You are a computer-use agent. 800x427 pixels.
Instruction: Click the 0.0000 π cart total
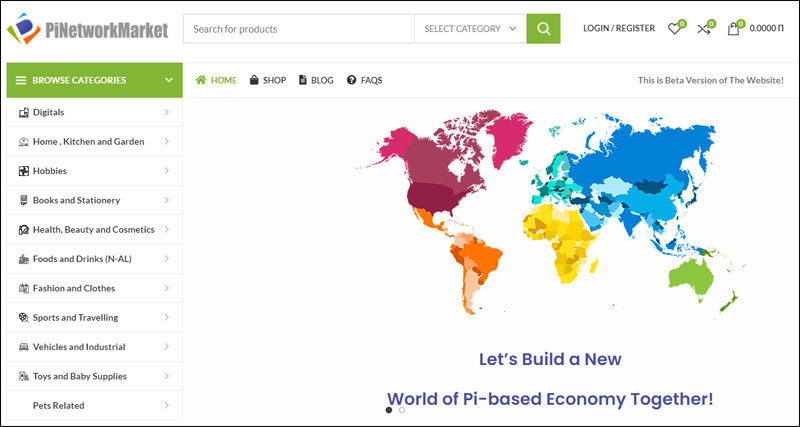766,29
